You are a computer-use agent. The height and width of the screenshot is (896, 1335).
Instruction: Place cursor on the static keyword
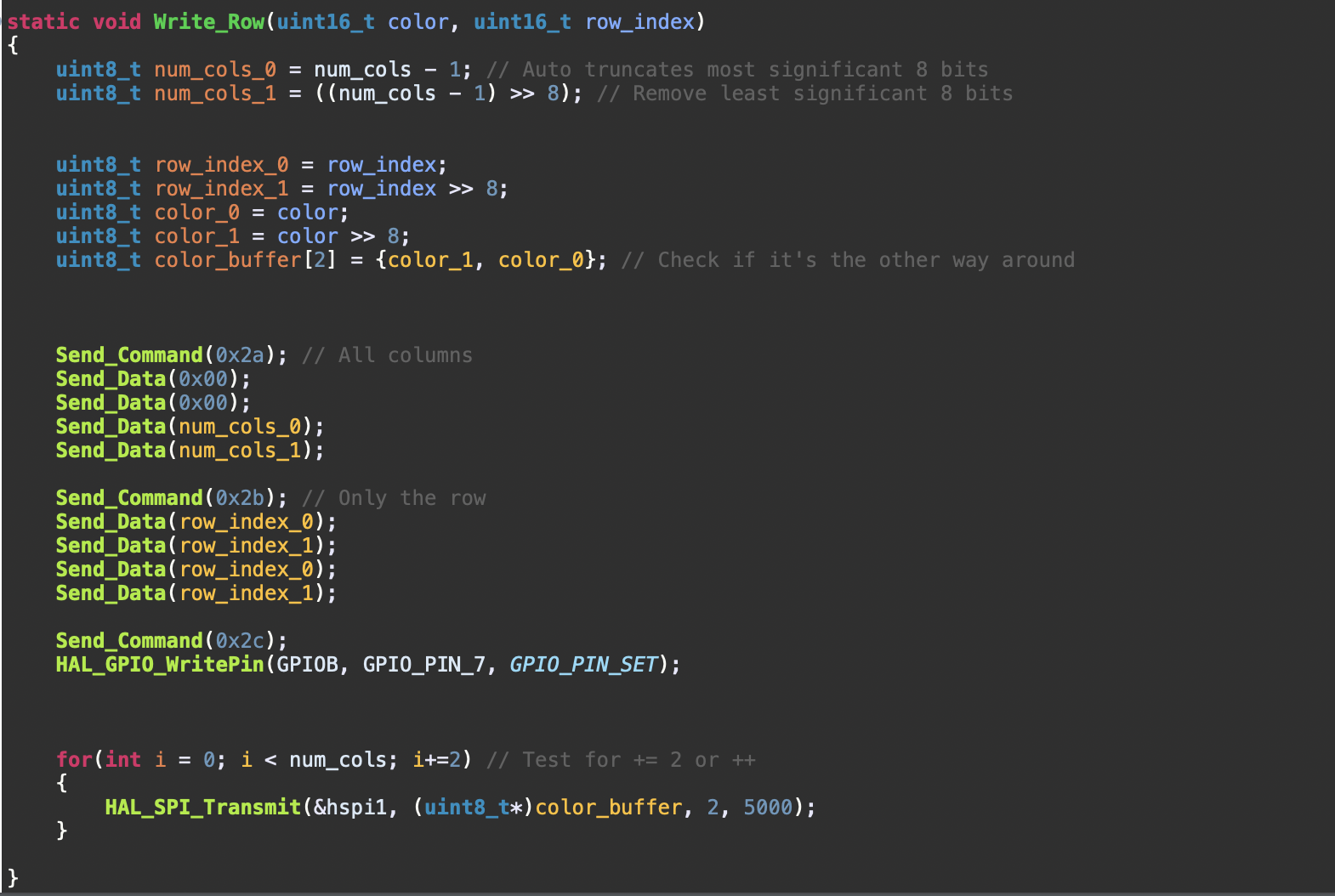[43, 22]
